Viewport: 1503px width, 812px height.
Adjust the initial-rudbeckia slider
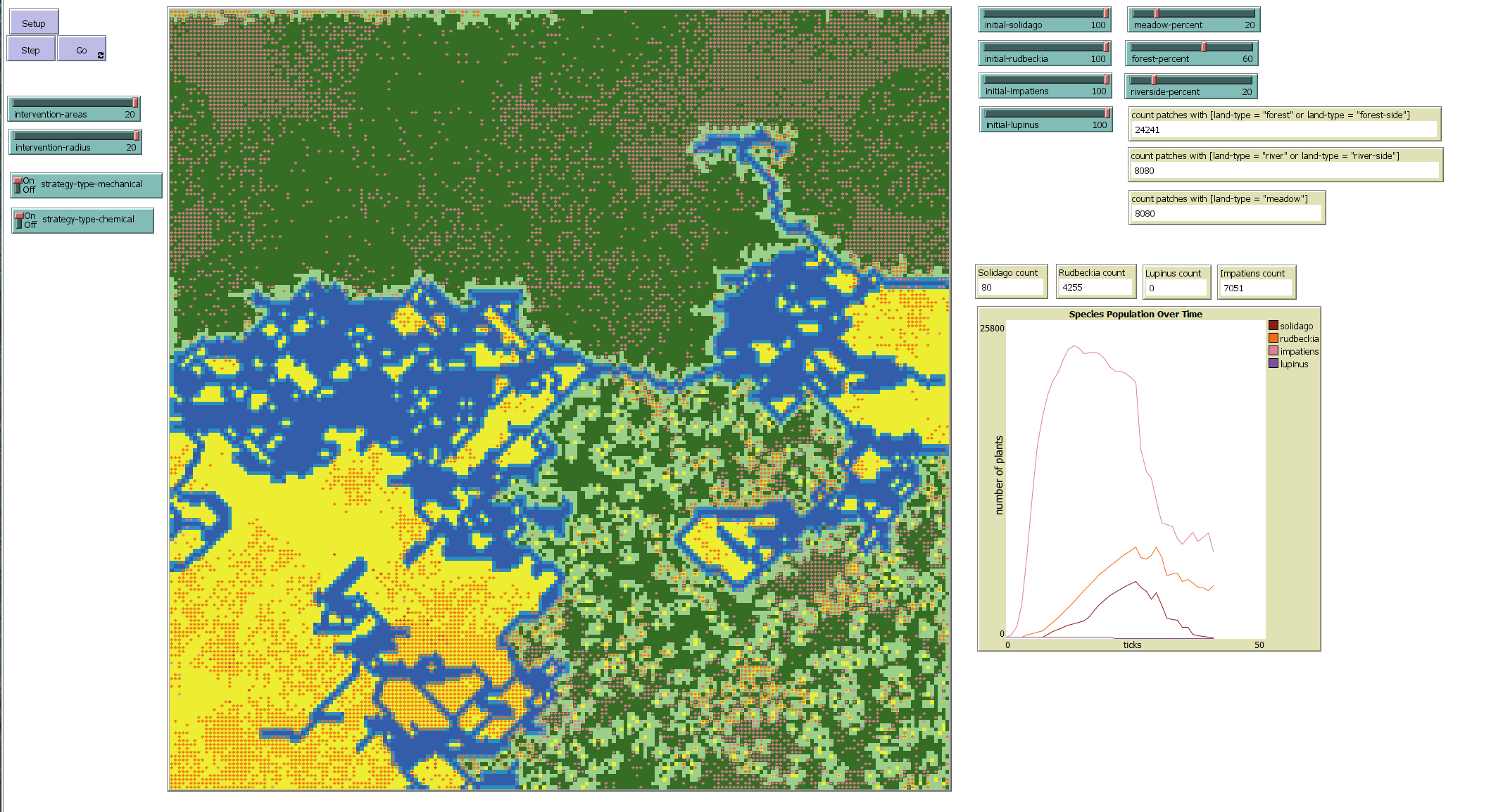(x=1045, y=48)
